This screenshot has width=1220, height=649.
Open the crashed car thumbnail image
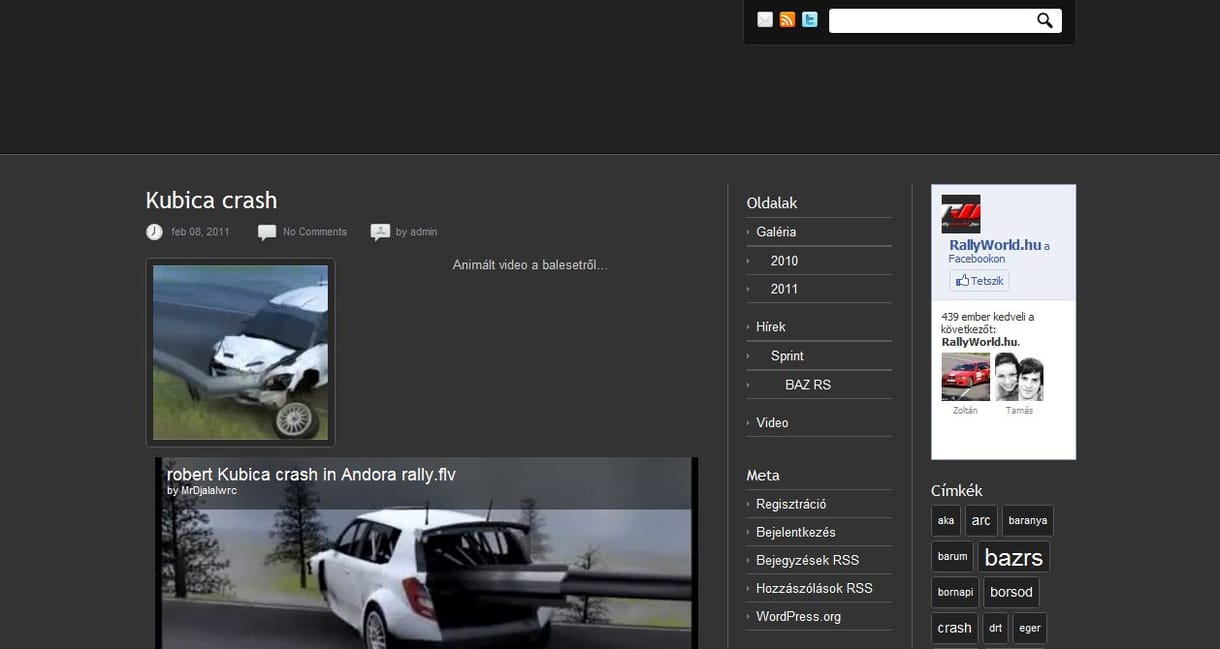240,352
